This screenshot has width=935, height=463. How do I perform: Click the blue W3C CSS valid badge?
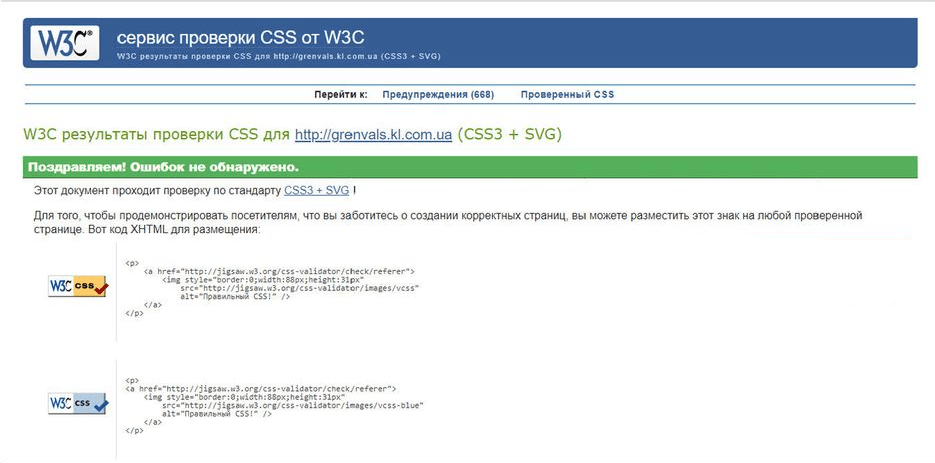78,403
